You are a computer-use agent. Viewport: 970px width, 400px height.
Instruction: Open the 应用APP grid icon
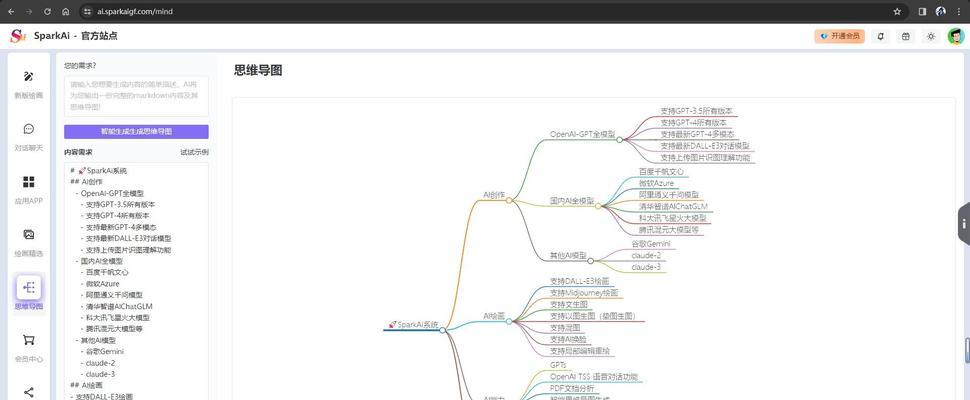click(28, 182)
